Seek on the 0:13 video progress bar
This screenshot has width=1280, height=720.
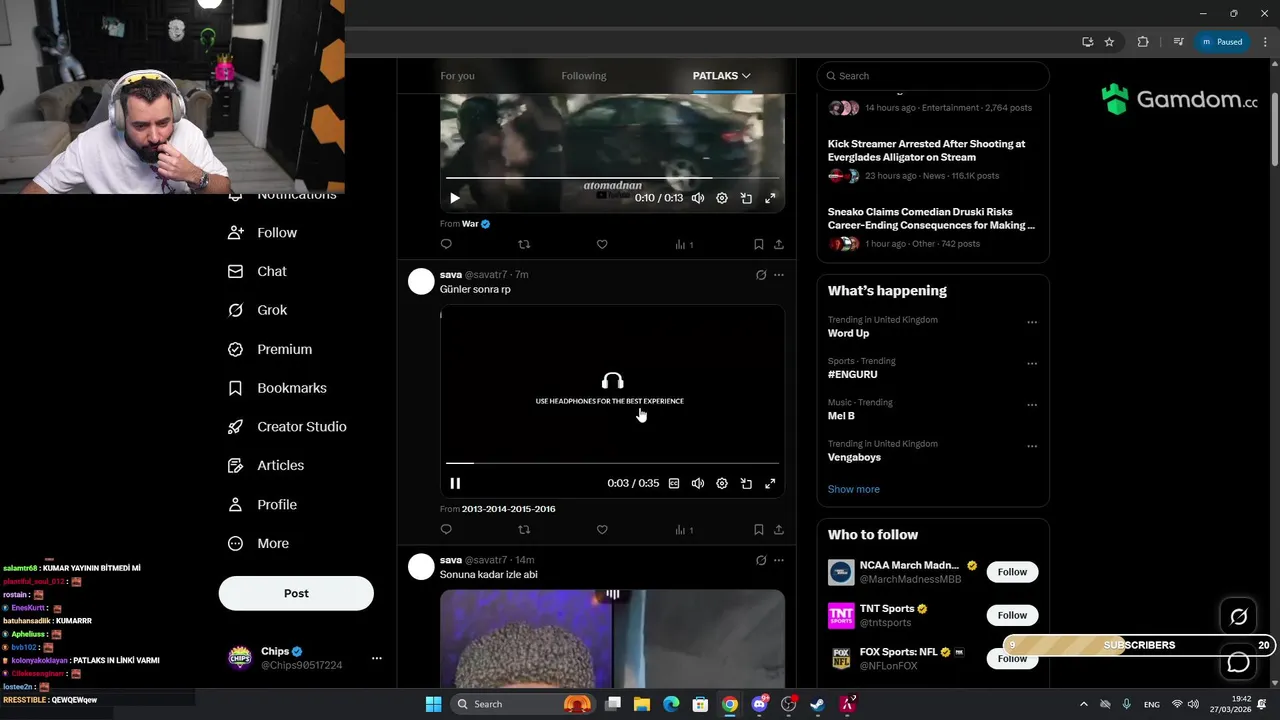612,178
